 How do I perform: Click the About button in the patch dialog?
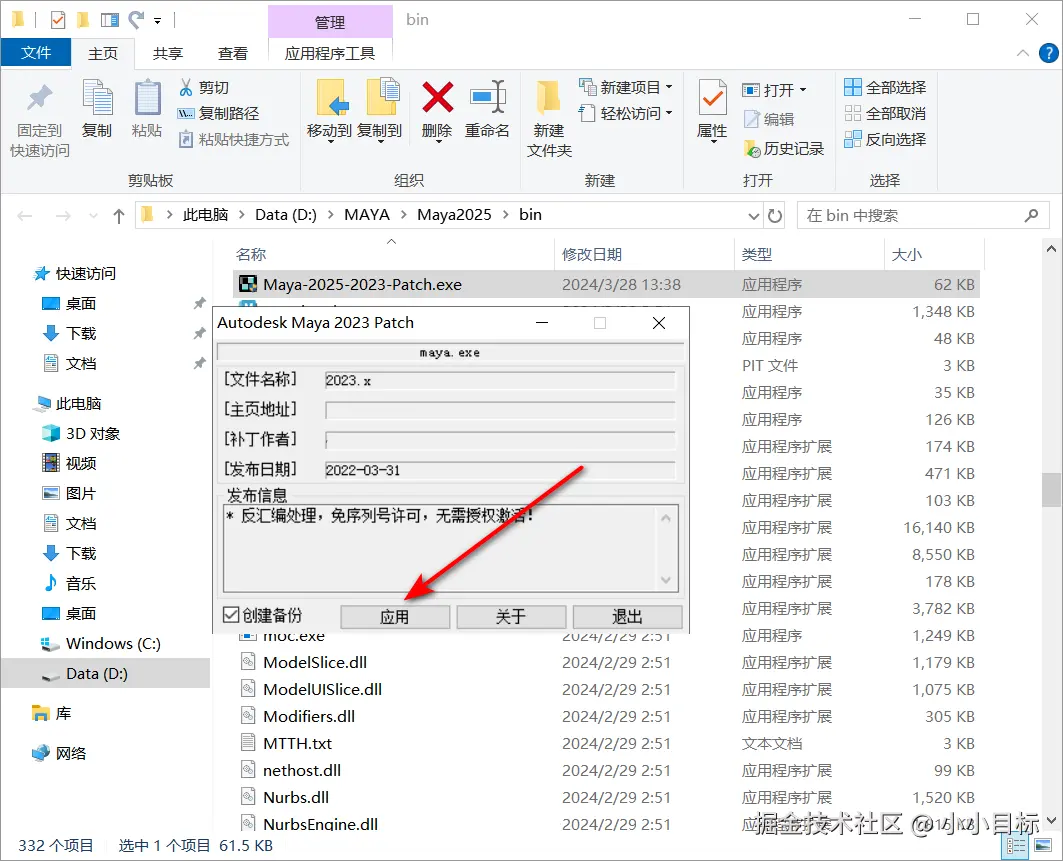[511, 616]
